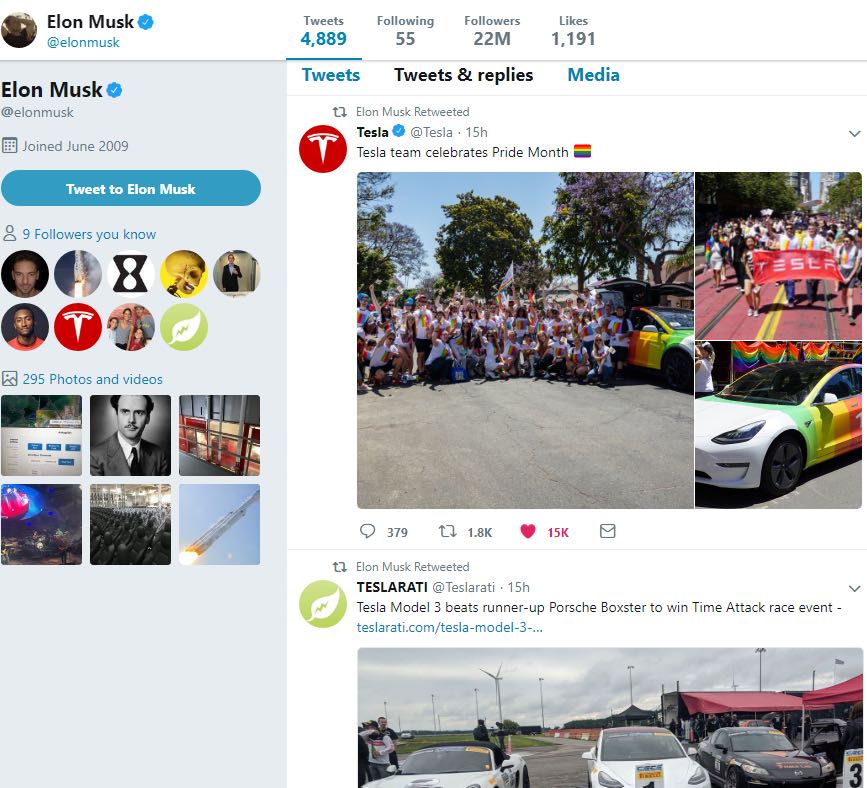Send Tesla Pride tweet via direct message envelope
The height and width of the screenshot is (788, 867).
(608, 531)
